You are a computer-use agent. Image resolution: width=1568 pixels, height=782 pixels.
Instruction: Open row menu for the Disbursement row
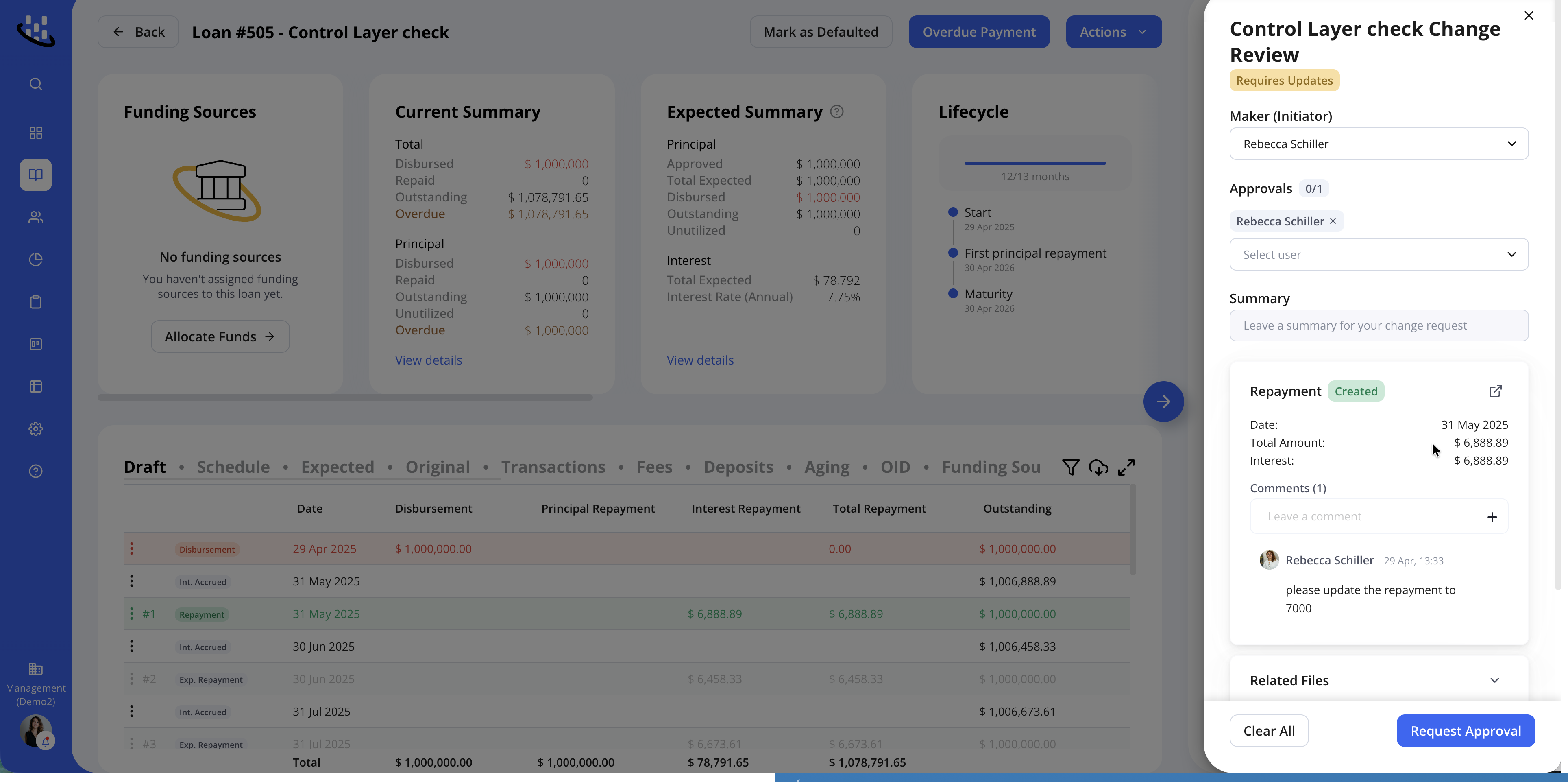click(131, 549)
